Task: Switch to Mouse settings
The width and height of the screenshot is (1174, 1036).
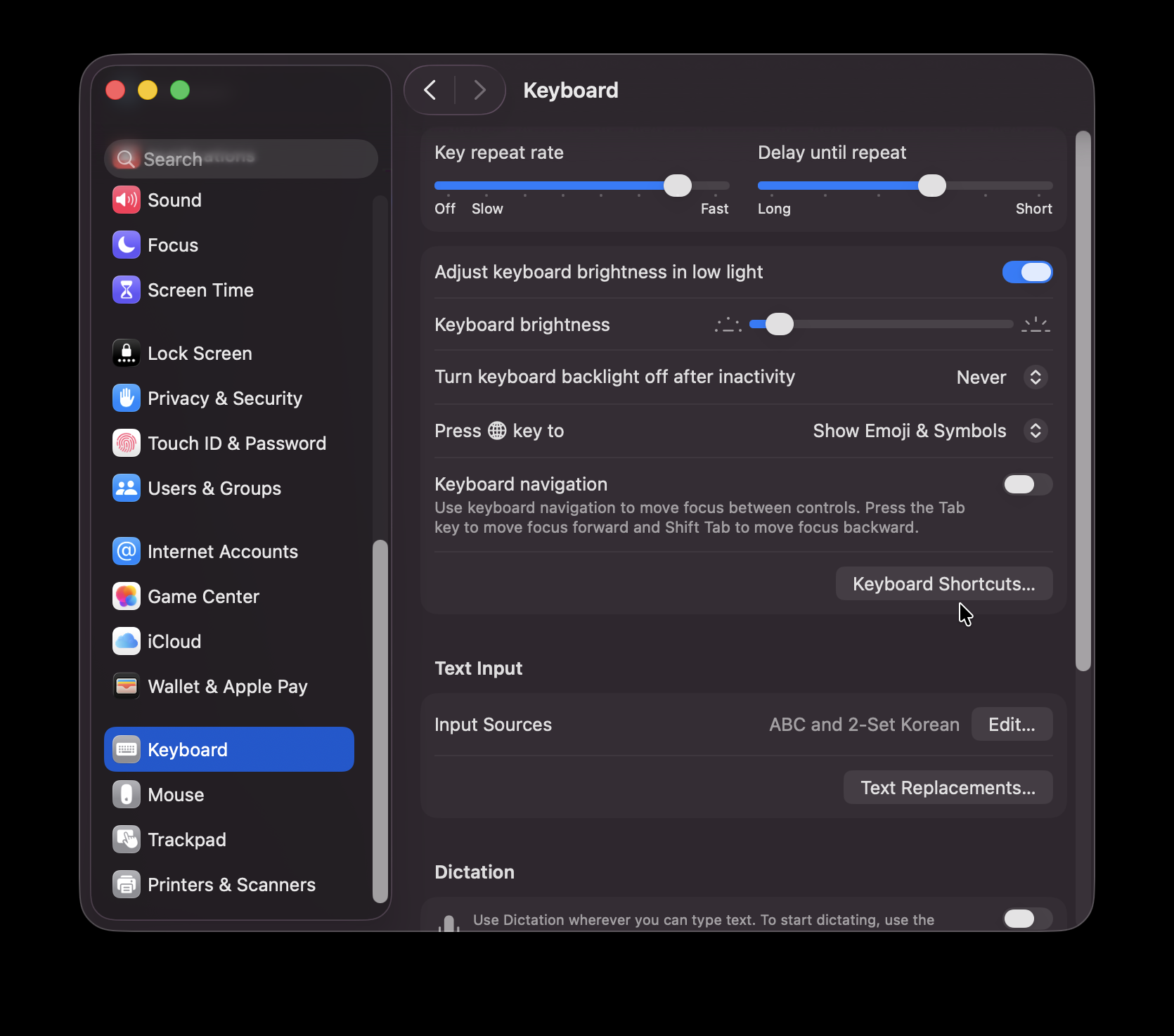Action: pyautogui.click(x=176, y=794)
